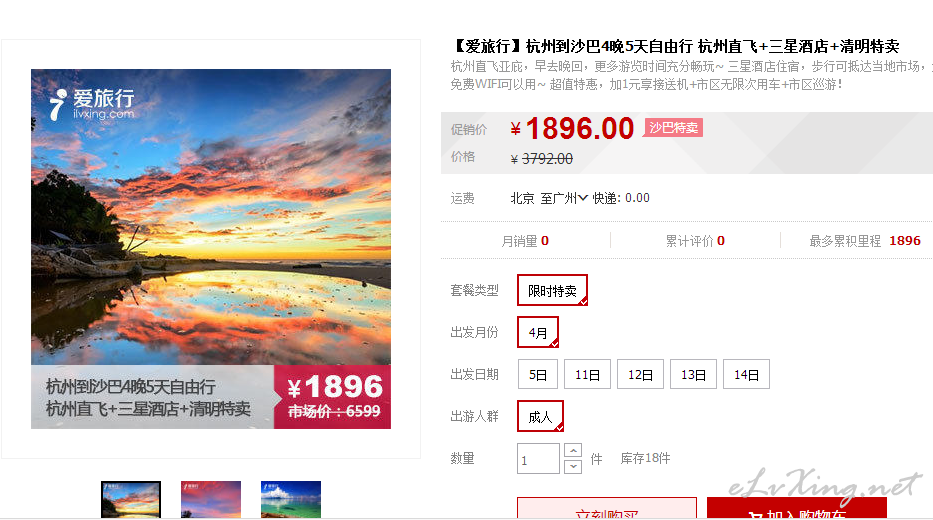Choose departure date 14日
This screenshot has height=520, width=933.
point(746,374)
